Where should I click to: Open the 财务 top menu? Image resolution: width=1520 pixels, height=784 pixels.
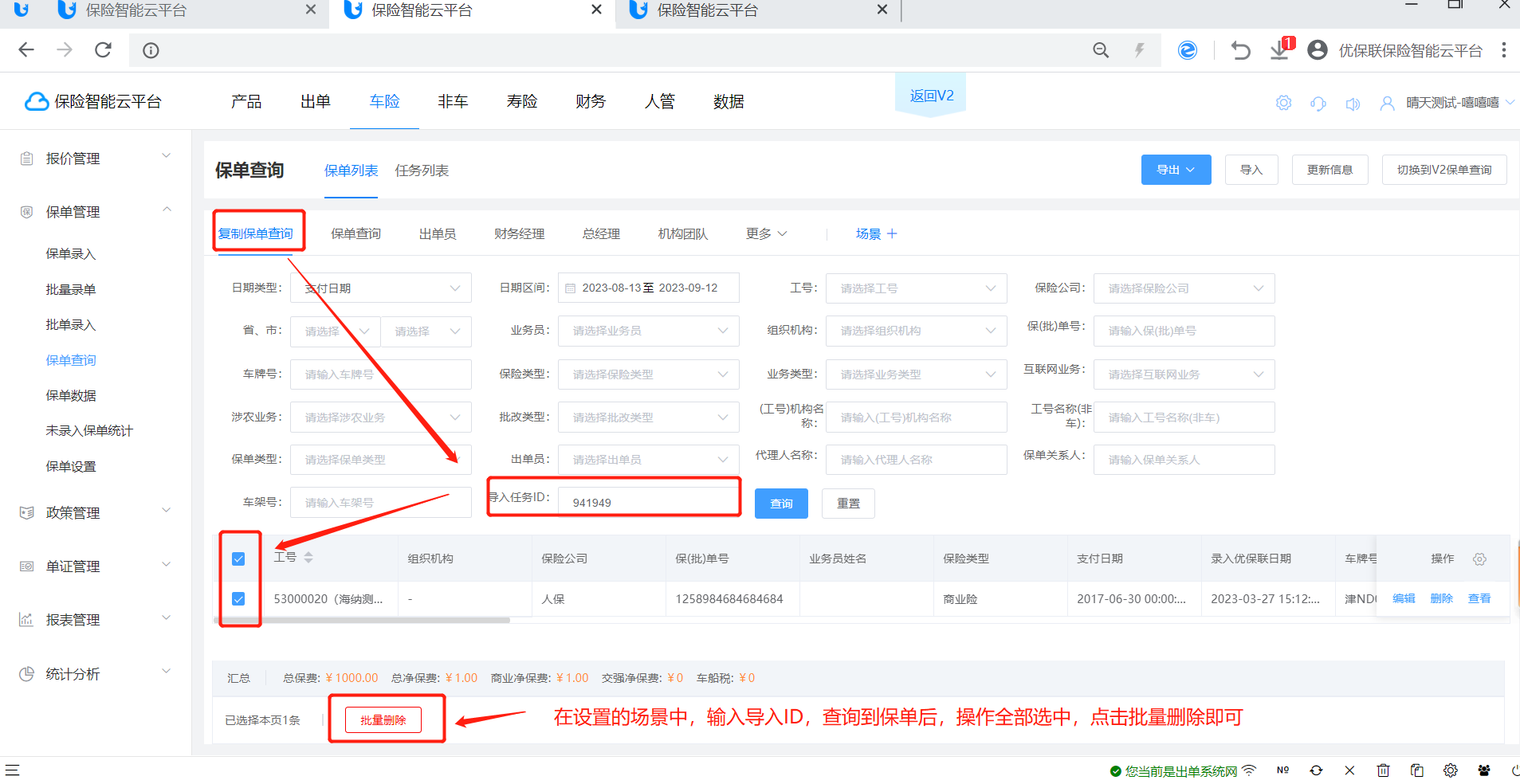pyautogui.click(x=591, y=101)
